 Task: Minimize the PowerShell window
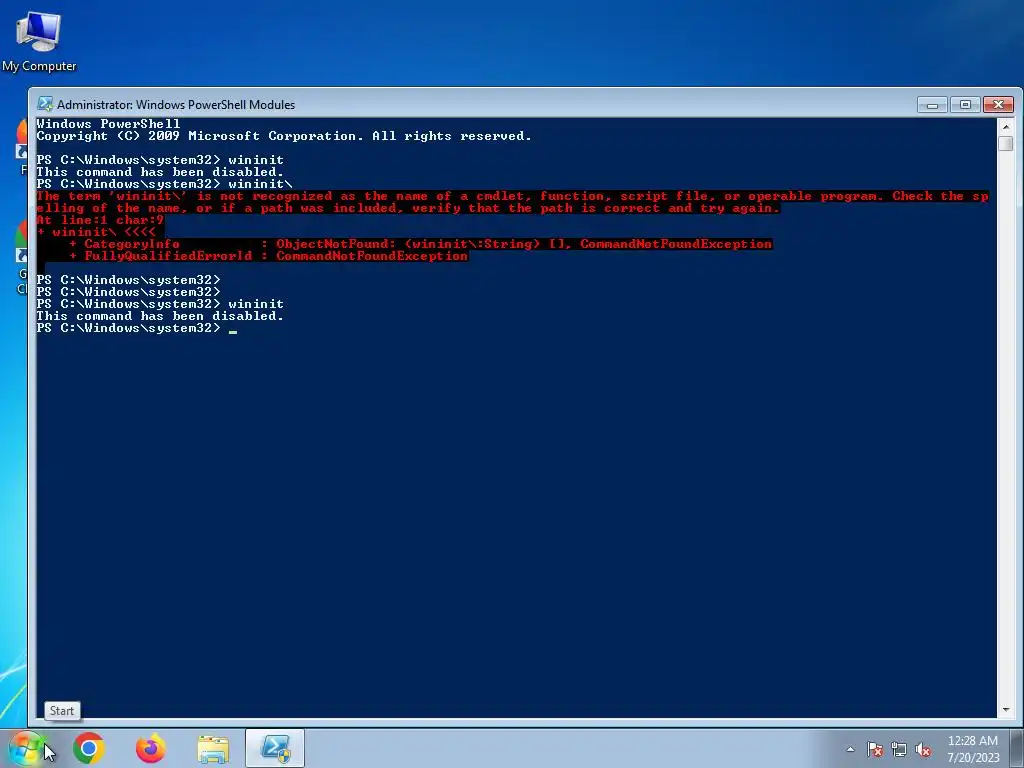tap(932, 104)
